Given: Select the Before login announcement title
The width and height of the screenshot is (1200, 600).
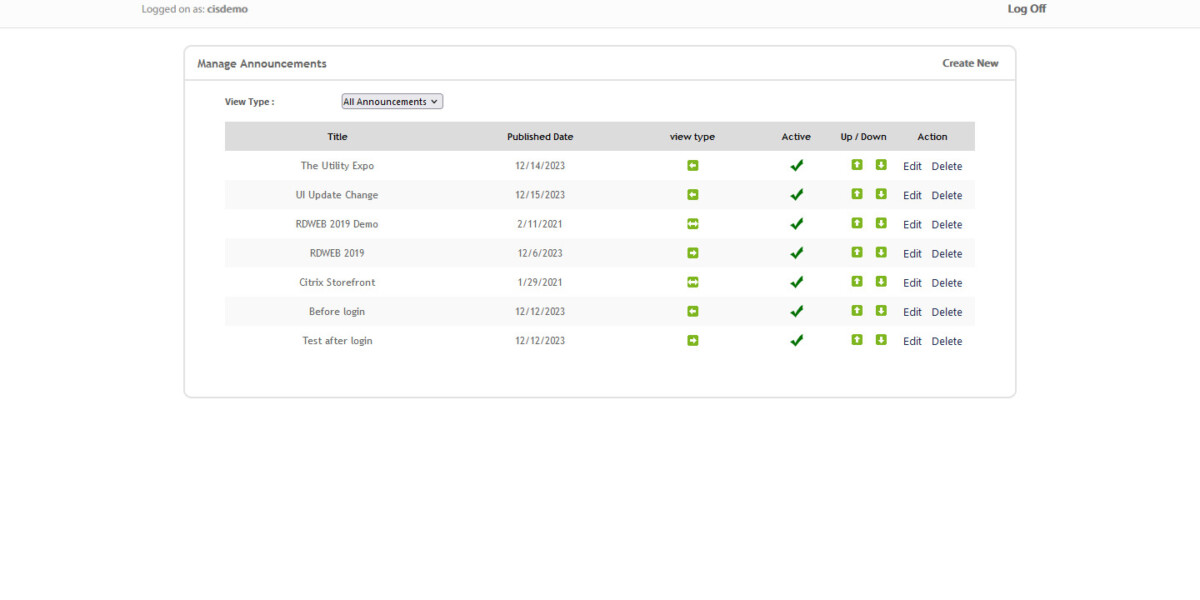Looking at the screenshot, I should click(x=337, y=311).
